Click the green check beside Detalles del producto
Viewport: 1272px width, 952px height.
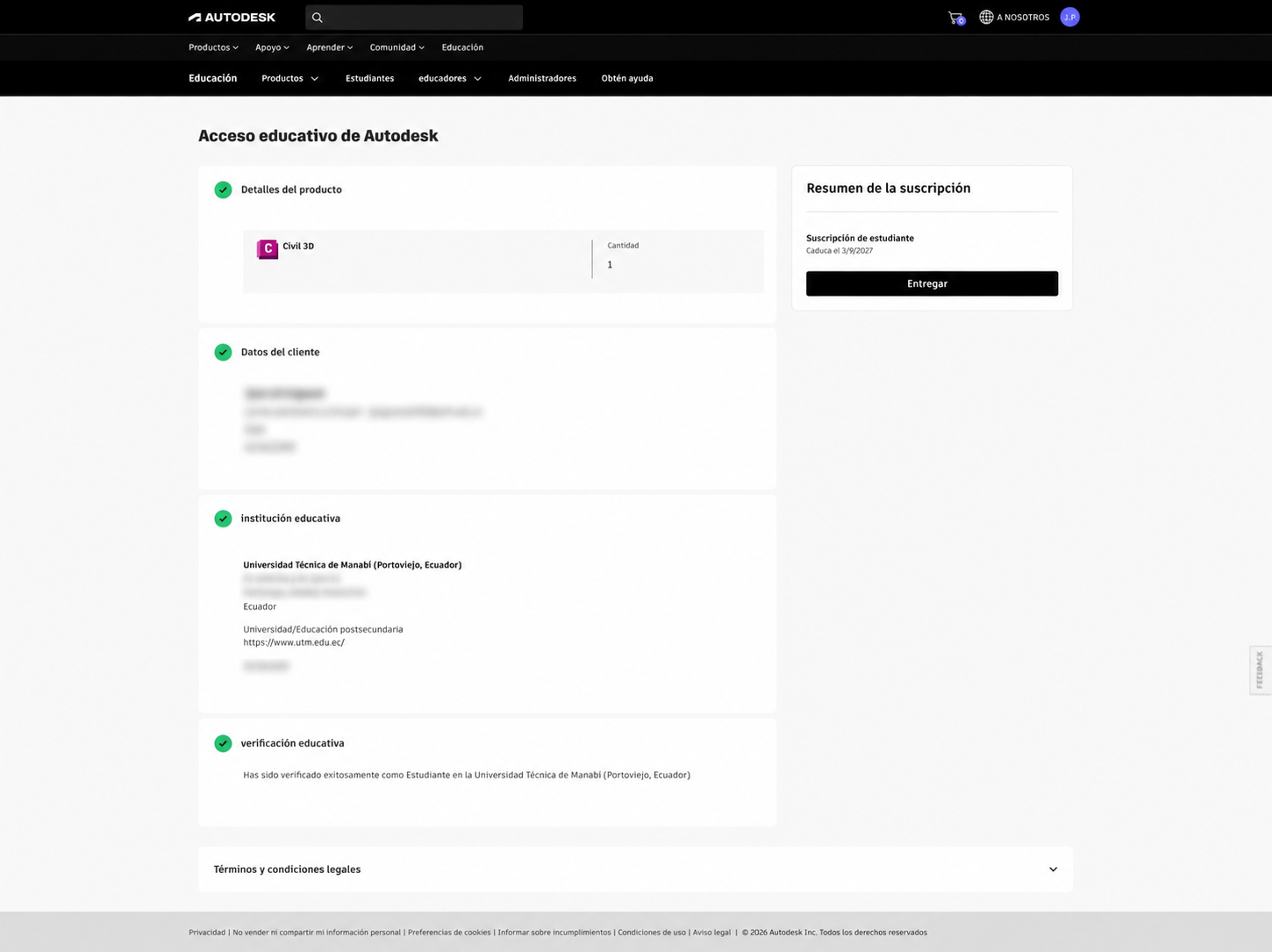point(223,190)
